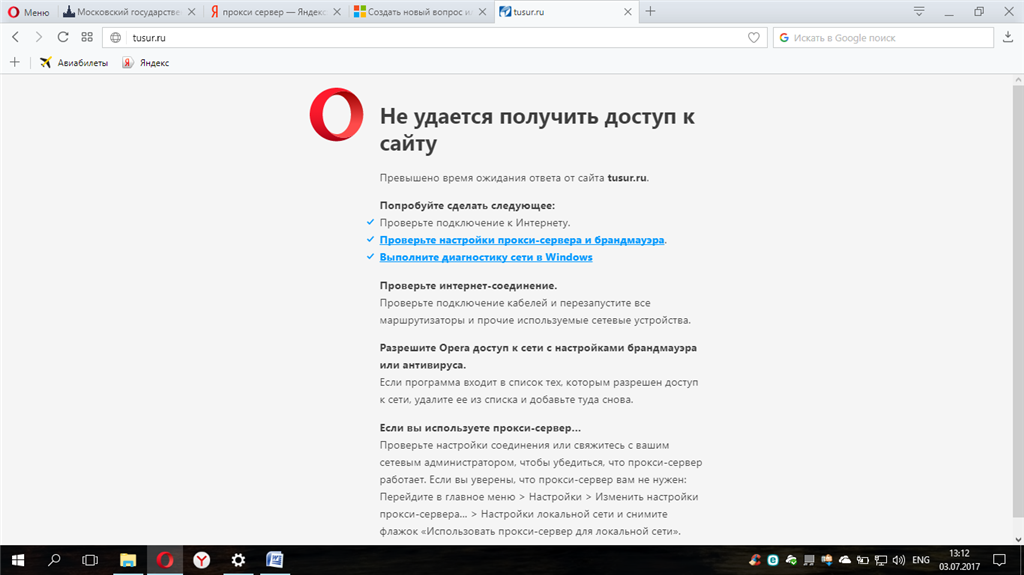Image resolution: width=1024 pixels, height=575 pixels.
Task: Click Opera icon in taskbar
Action: [165, 560]
